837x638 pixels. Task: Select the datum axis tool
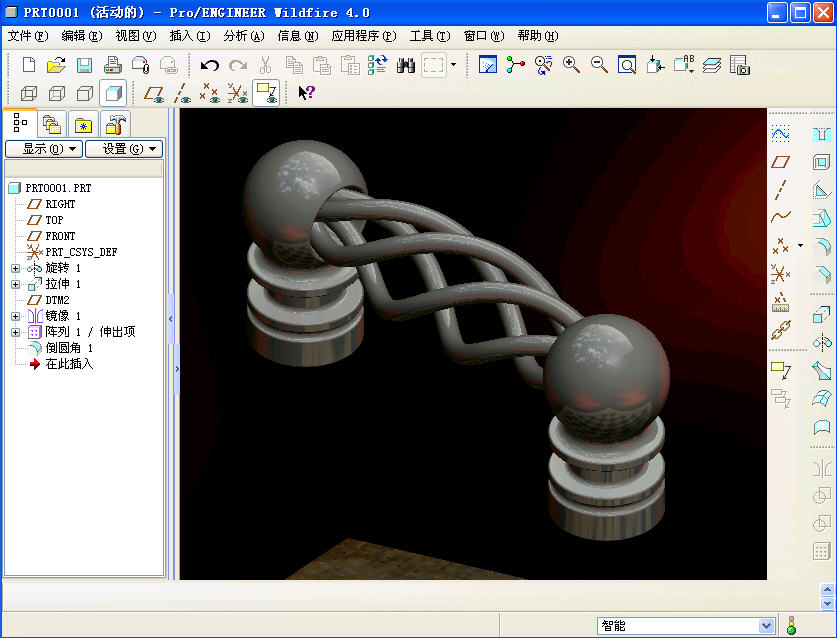[x=780, y=190]
